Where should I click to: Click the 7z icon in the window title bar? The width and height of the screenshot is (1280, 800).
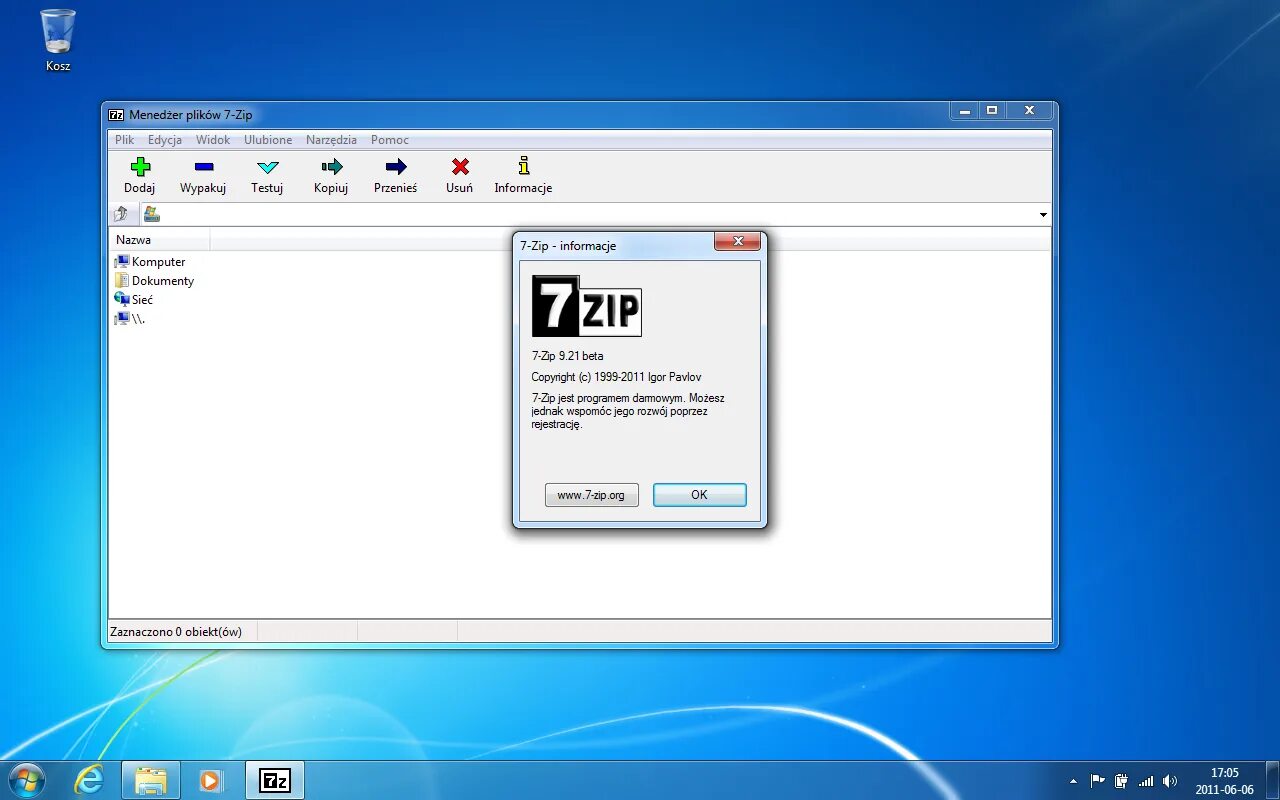pos(116,115)
